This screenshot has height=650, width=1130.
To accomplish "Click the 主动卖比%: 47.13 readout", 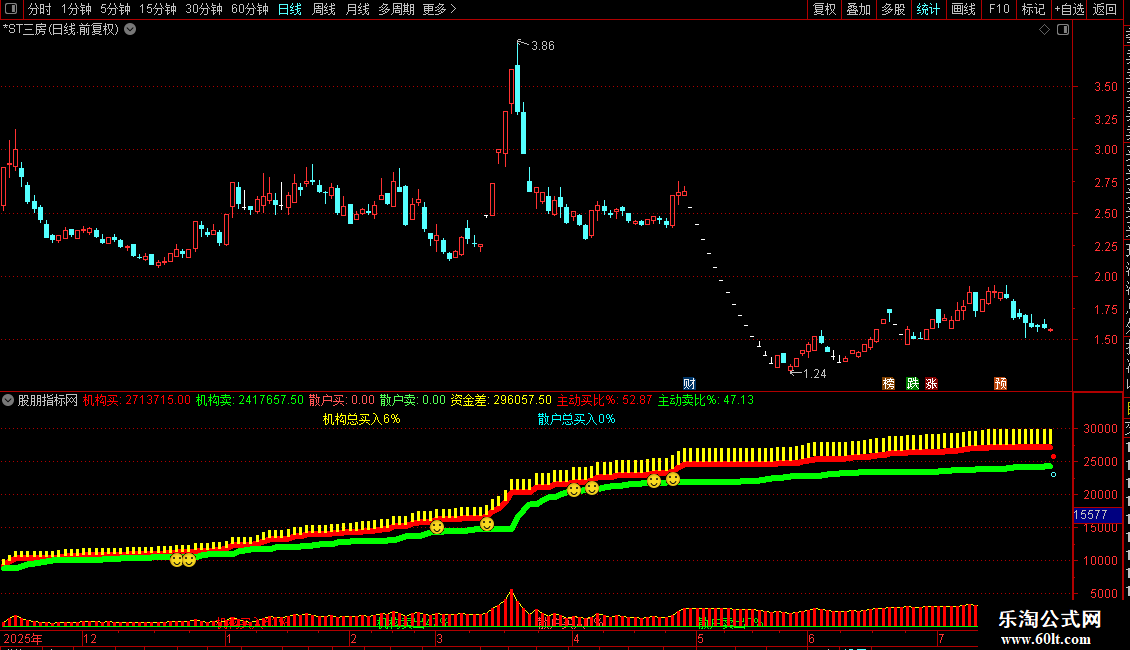I will pyautogui.click(x=706, y=400).
